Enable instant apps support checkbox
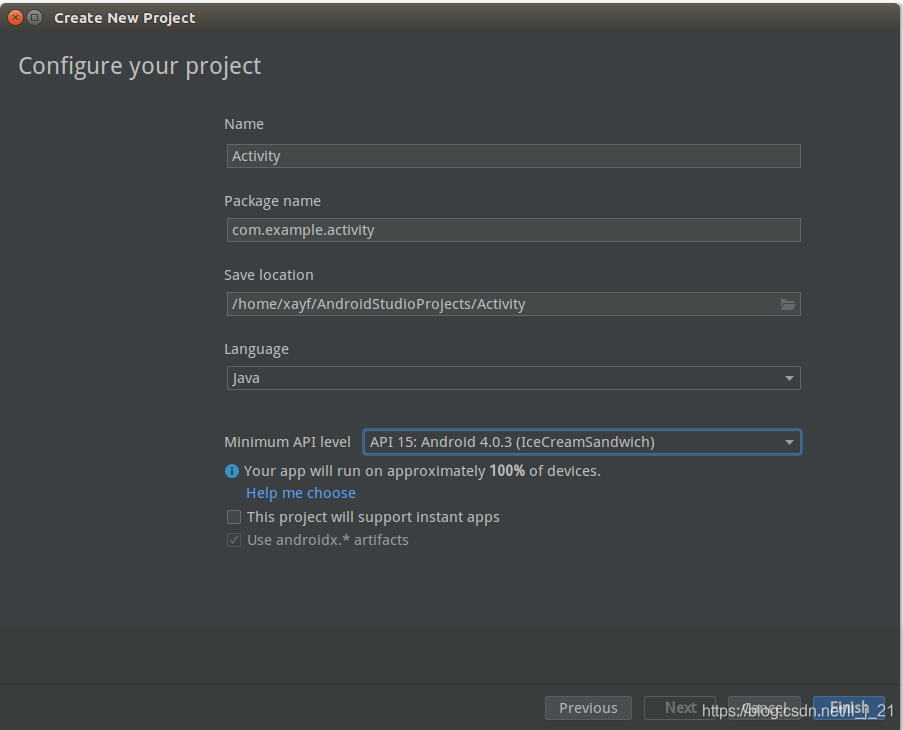903x730 pixels. 234,517
